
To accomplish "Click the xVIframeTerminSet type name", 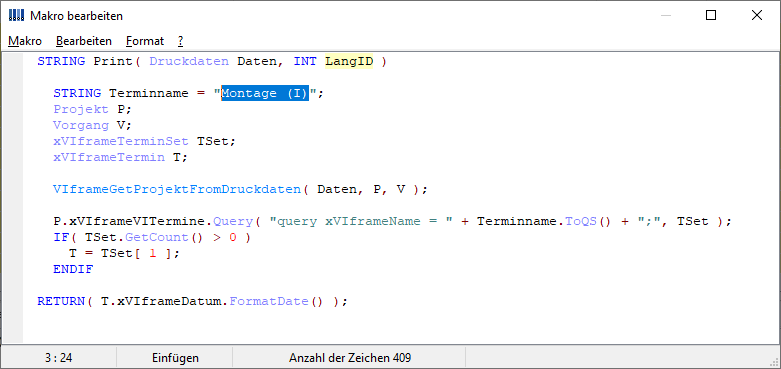I will coord(121,141).
